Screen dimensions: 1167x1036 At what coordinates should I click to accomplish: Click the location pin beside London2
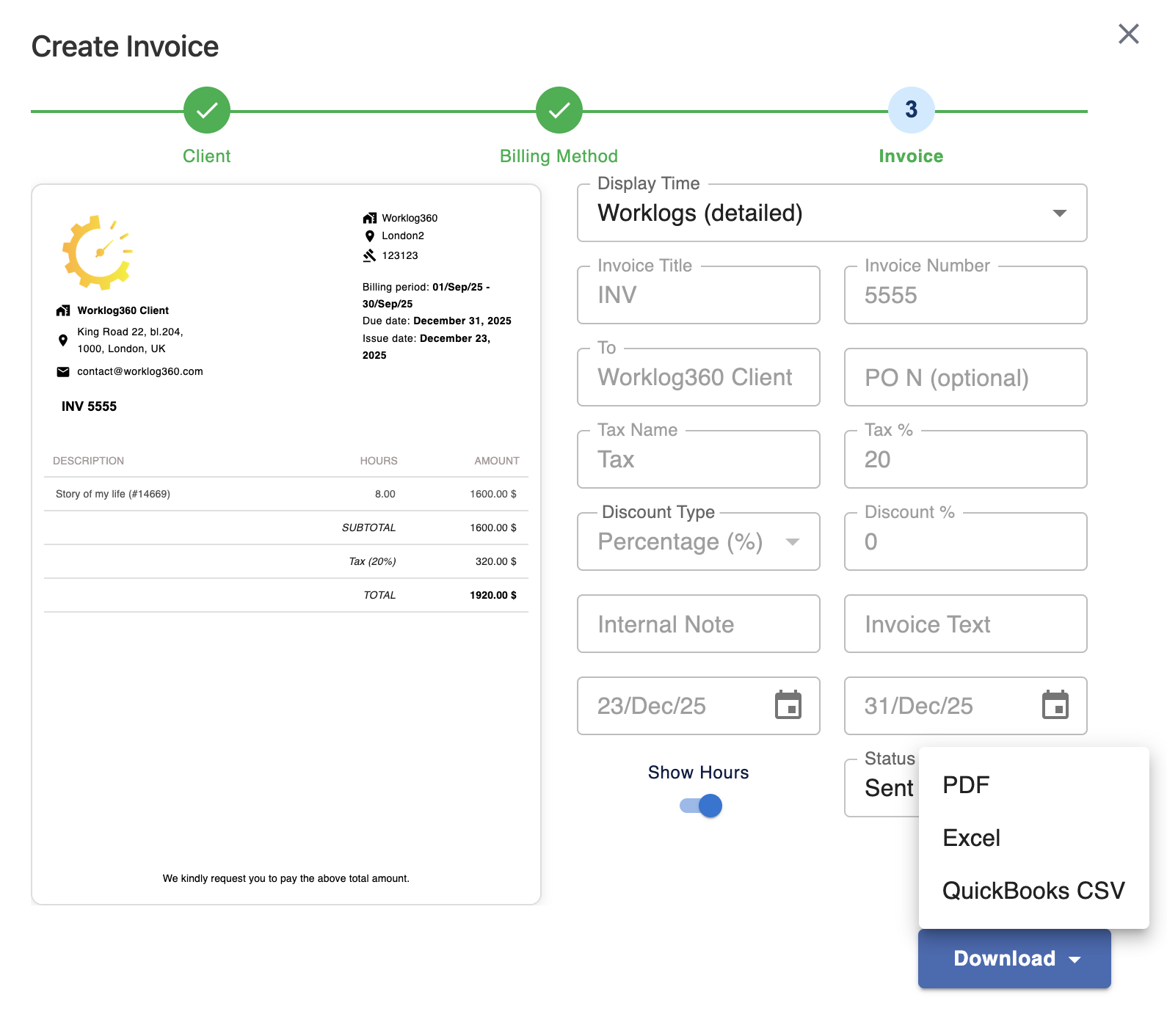click(x=369, y=236)
